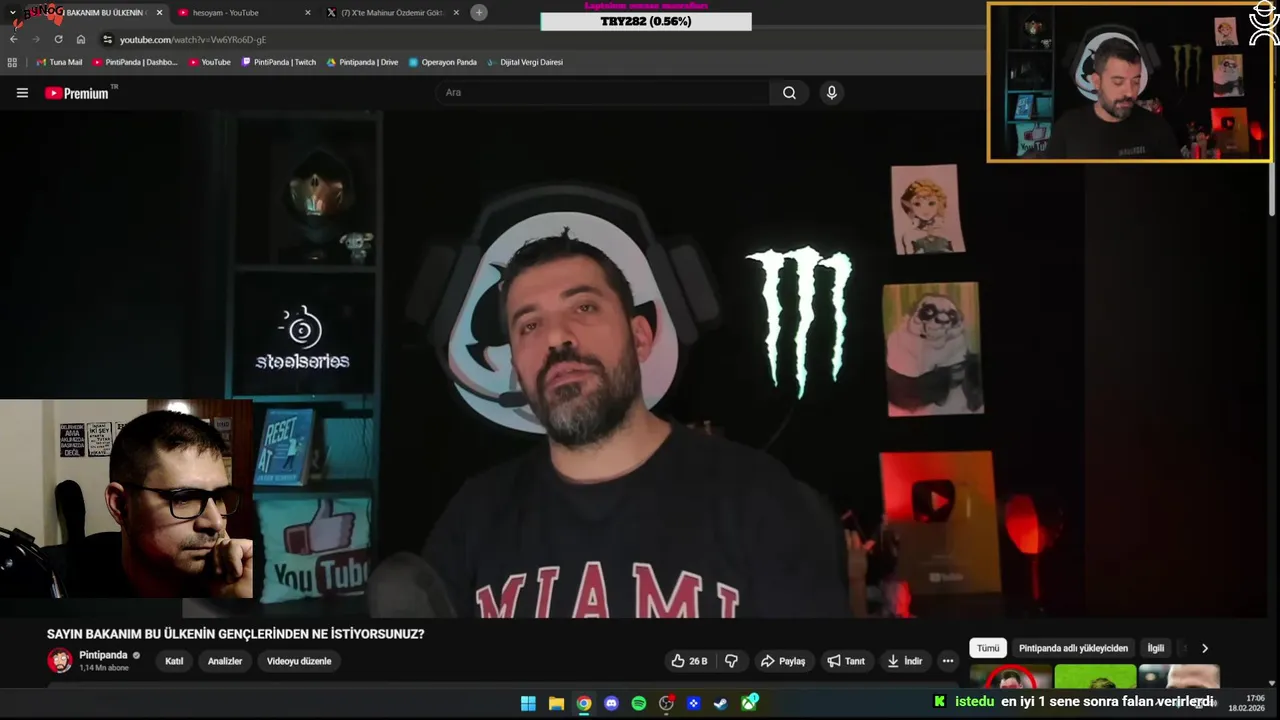Click Videoyu düzenle button
Viewport: 1280px width, 720px height.
(299, 661)
